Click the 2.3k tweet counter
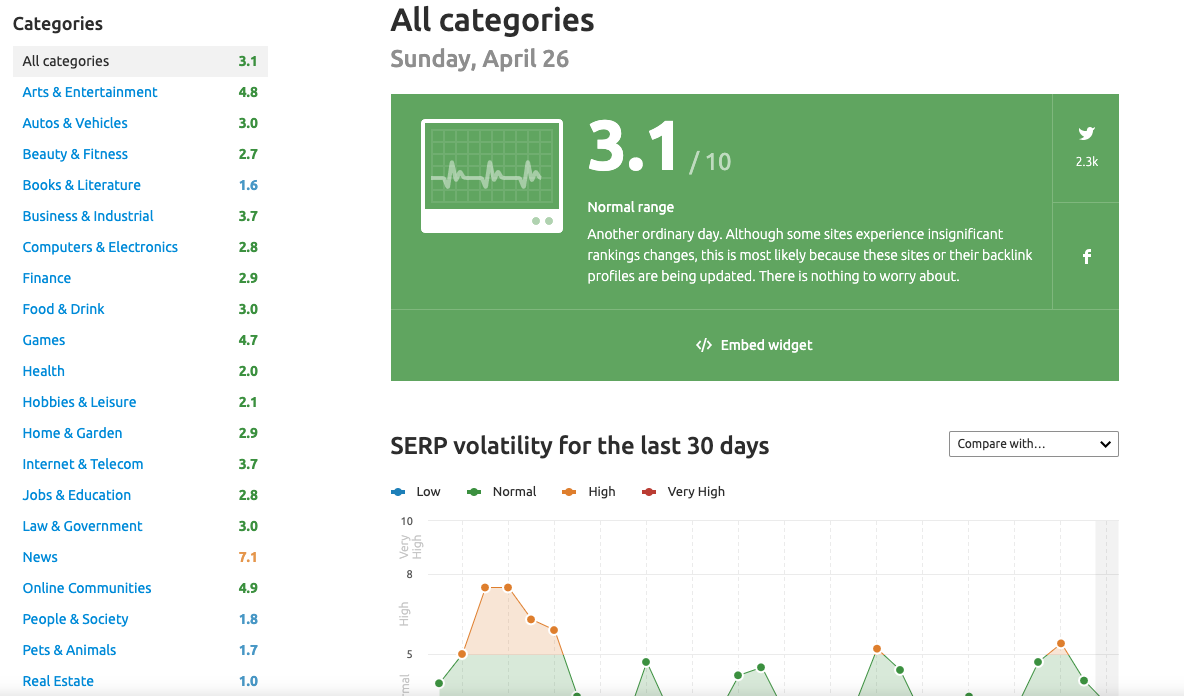1184x696 pixels. 1086,161
